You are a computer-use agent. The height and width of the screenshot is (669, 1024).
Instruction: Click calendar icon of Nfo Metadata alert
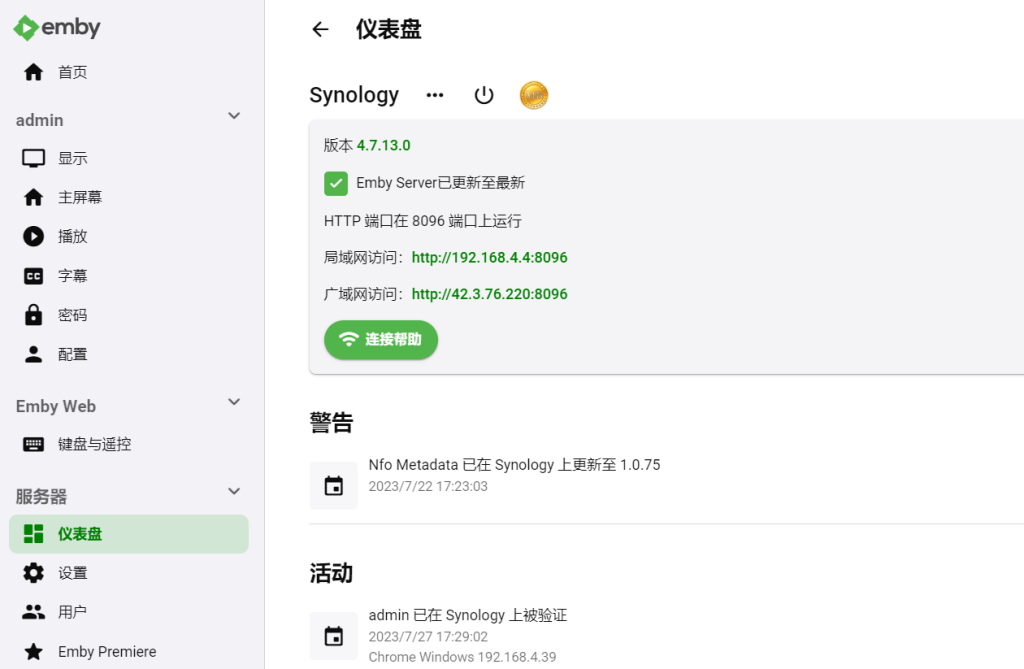pyautogui.click(x=334, y=486)
